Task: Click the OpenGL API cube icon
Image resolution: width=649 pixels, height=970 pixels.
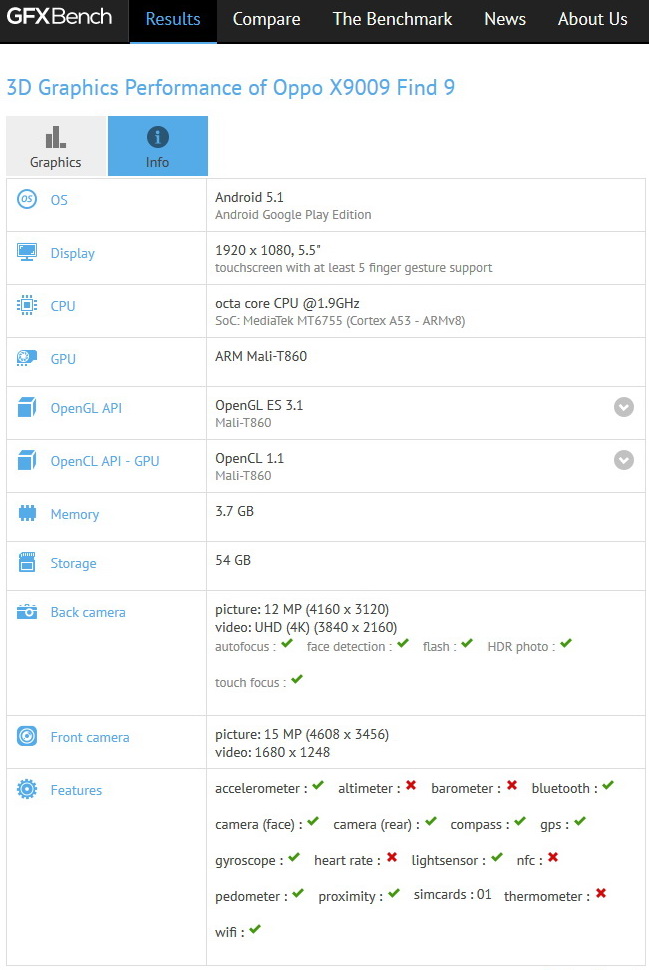Action: [27, 407]
